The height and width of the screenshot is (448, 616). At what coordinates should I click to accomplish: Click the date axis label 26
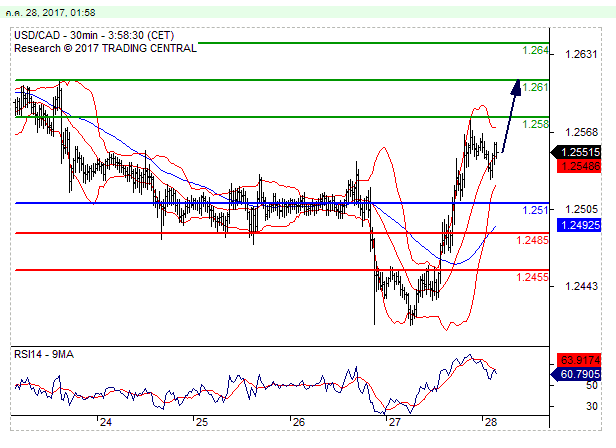coord(299,422)
